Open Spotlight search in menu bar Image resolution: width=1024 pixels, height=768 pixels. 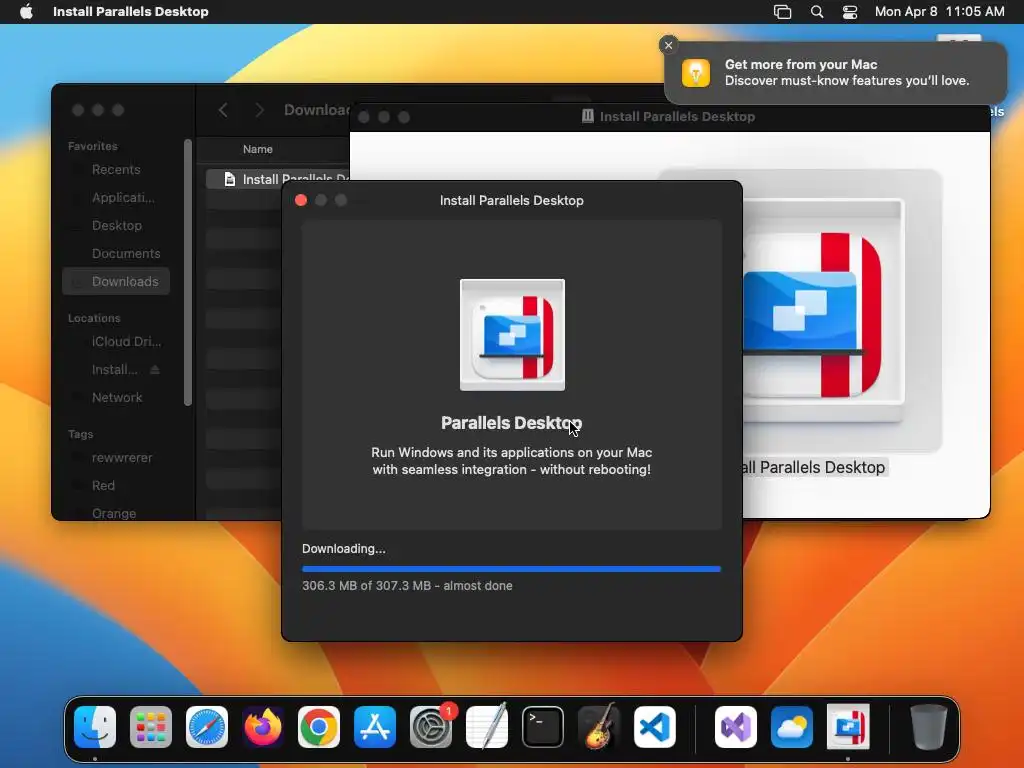816,12
